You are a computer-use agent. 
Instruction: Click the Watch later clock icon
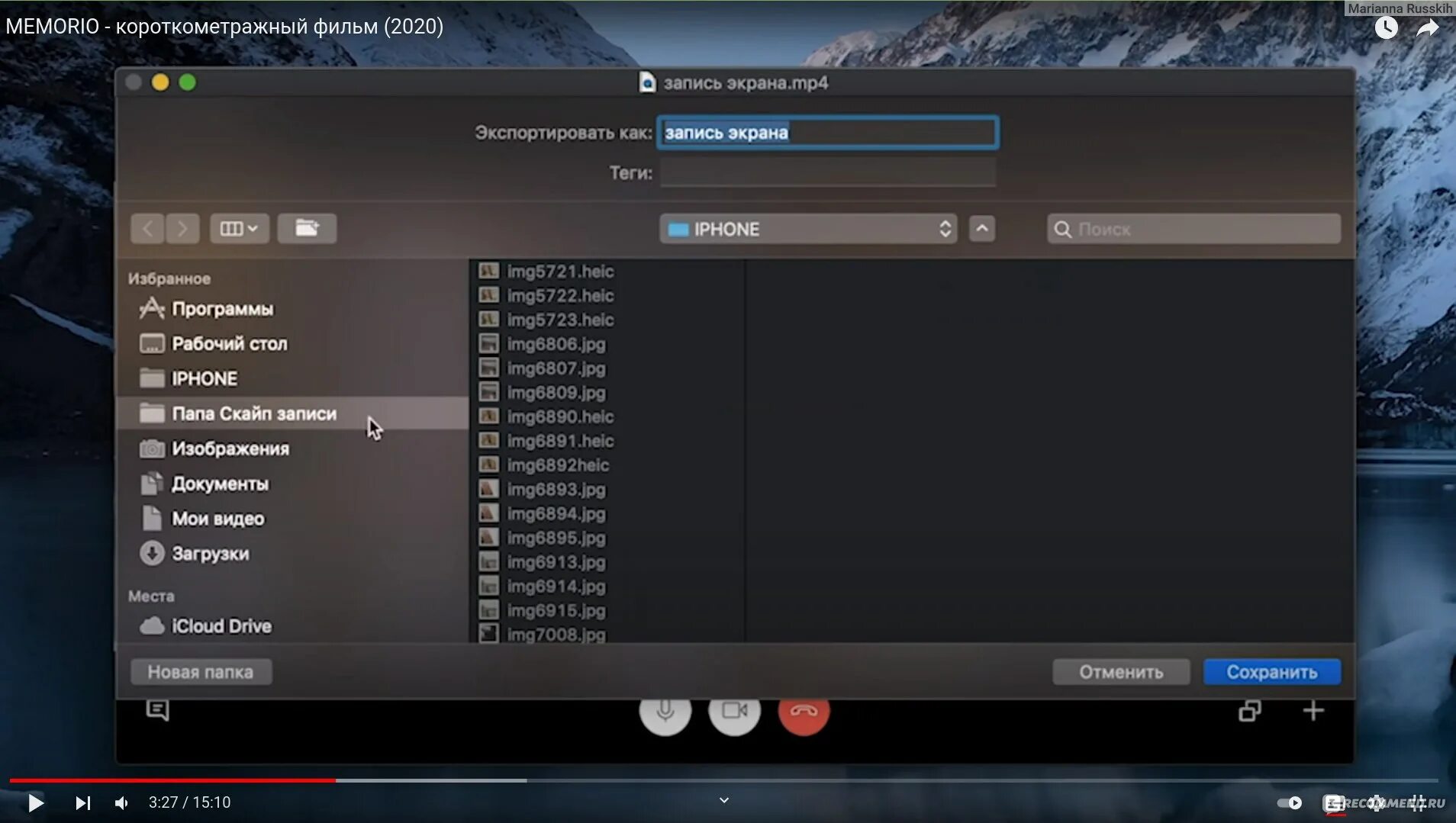(1386, 27)
